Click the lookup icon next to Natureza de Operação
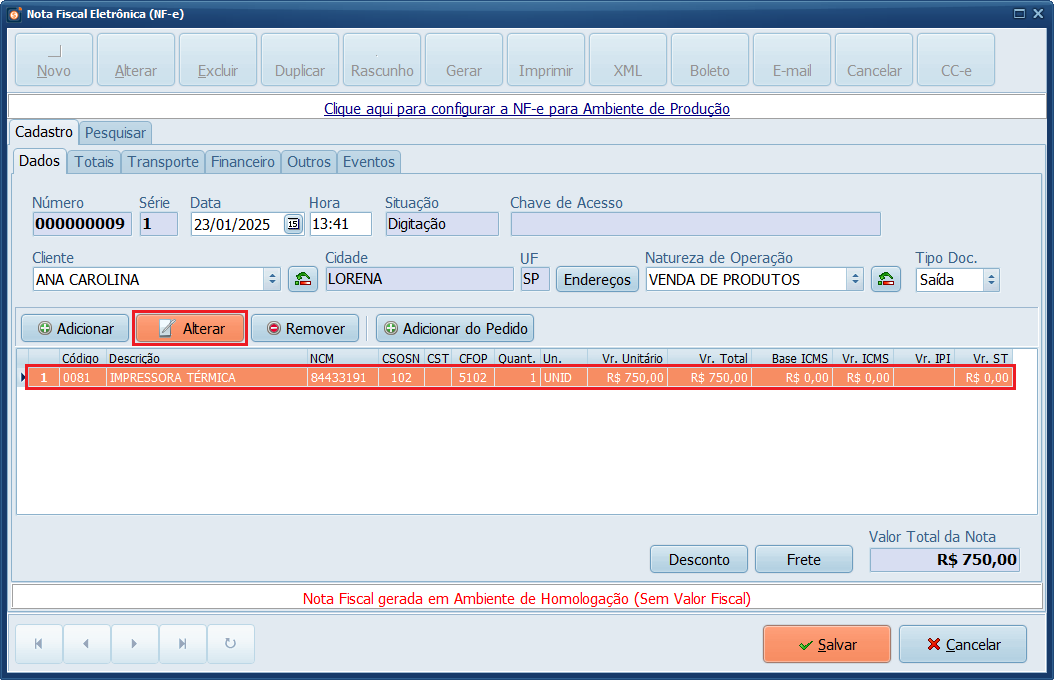Screen dimensions: 1054x680 [885, 280]
